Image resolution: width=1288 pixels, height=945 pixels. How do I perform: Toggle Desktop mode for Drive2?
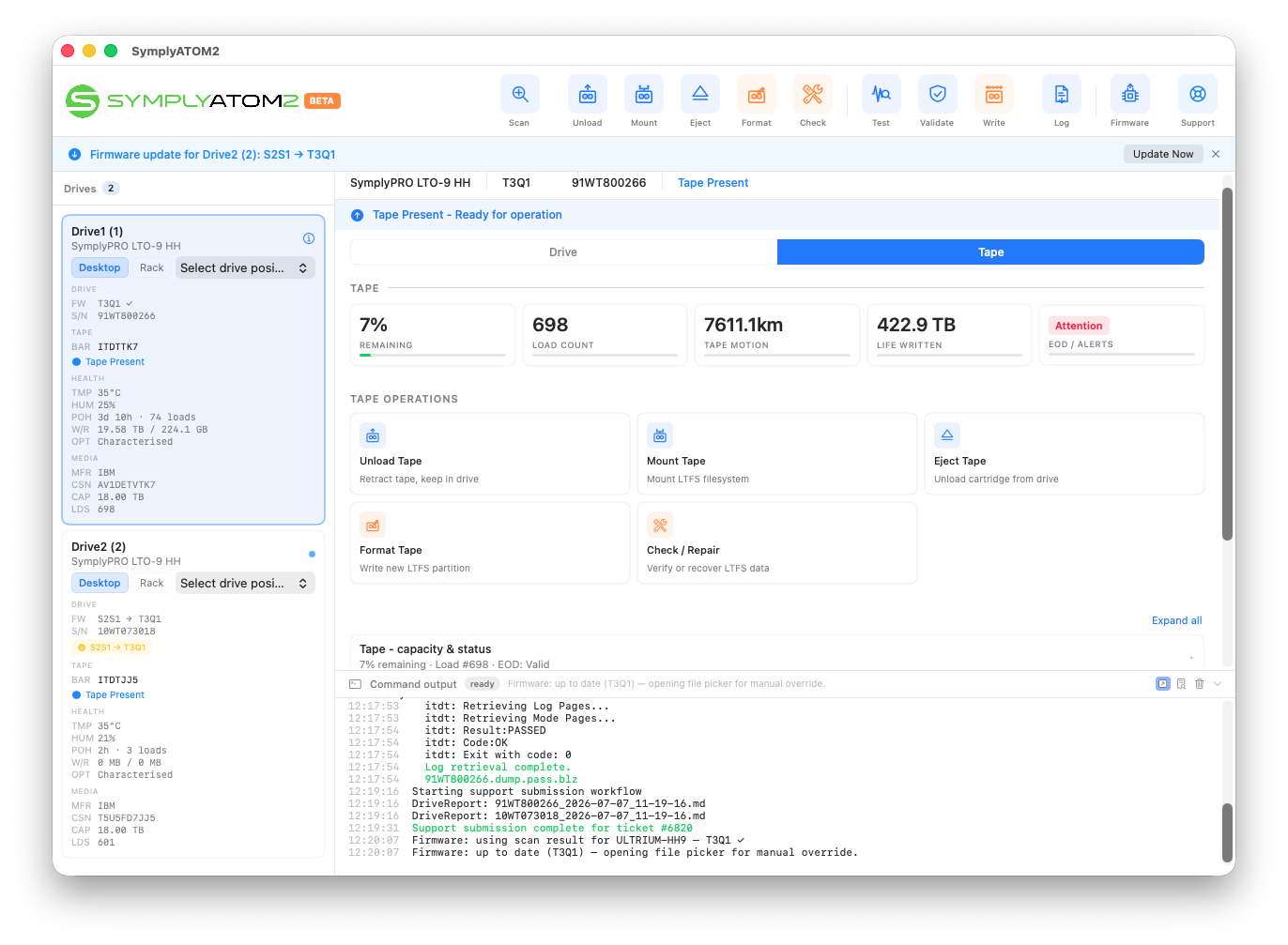(x=100, y=583)
